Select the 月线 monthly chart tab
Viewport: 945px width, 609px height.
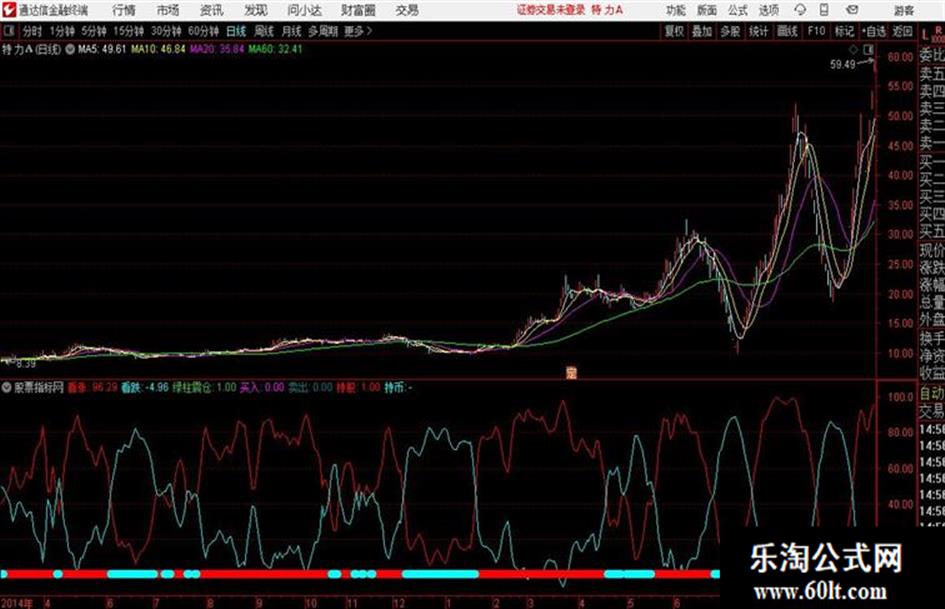[292, 31]
